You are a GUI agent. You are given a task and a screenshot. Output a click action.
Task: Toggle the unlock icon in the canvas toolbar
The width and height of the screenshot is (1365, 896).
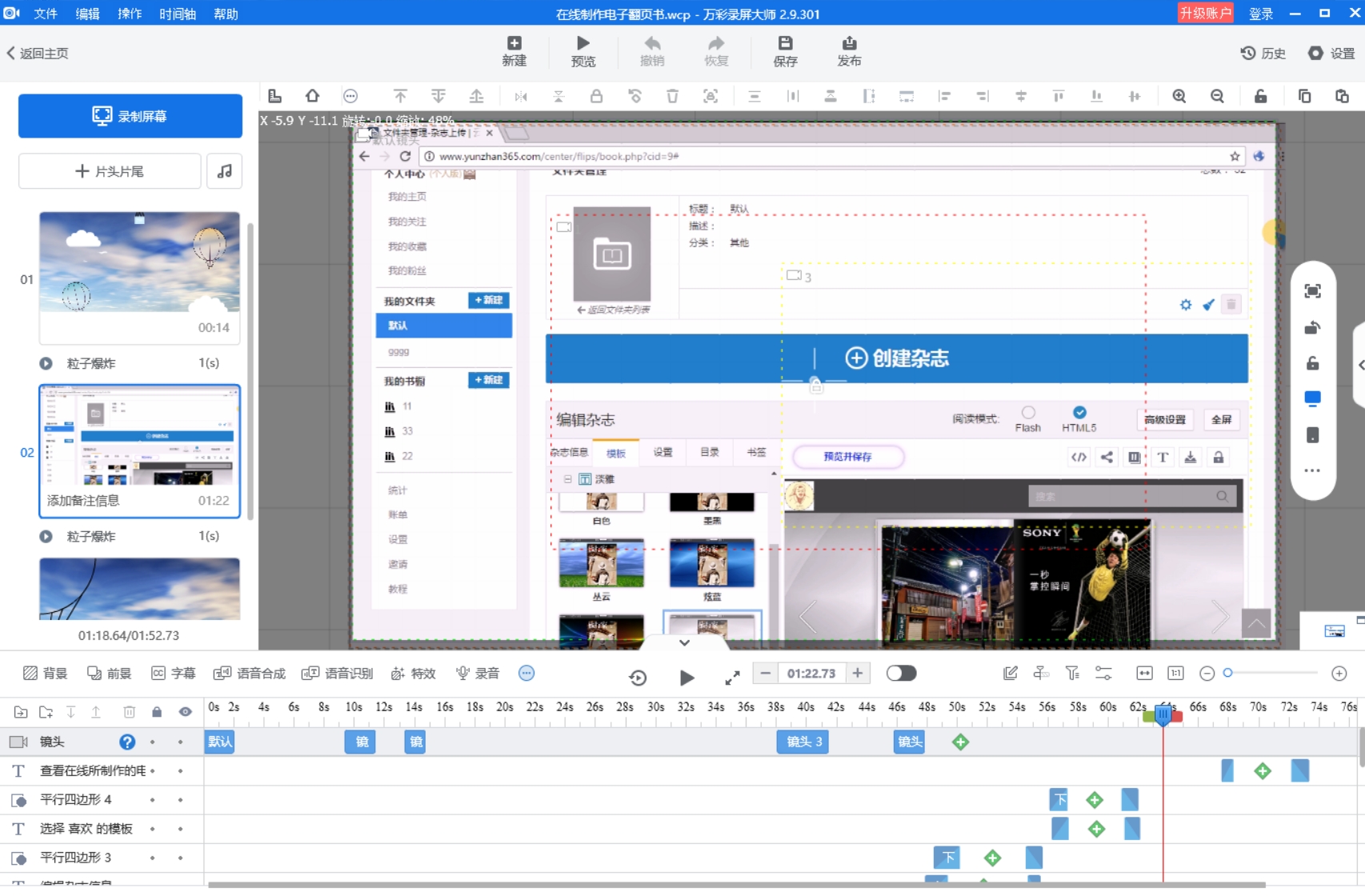click(1260, 96)
